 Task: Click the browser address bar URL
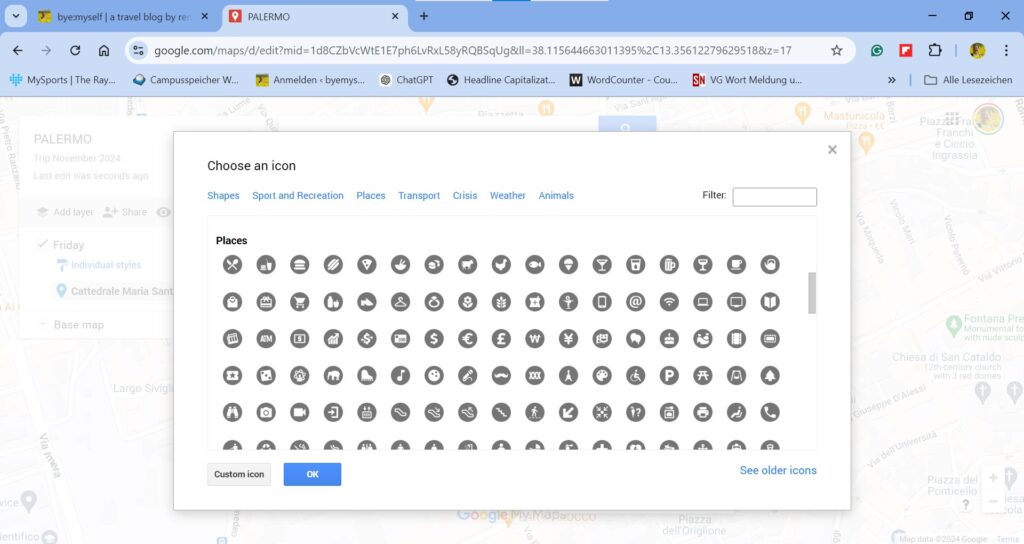472,50
